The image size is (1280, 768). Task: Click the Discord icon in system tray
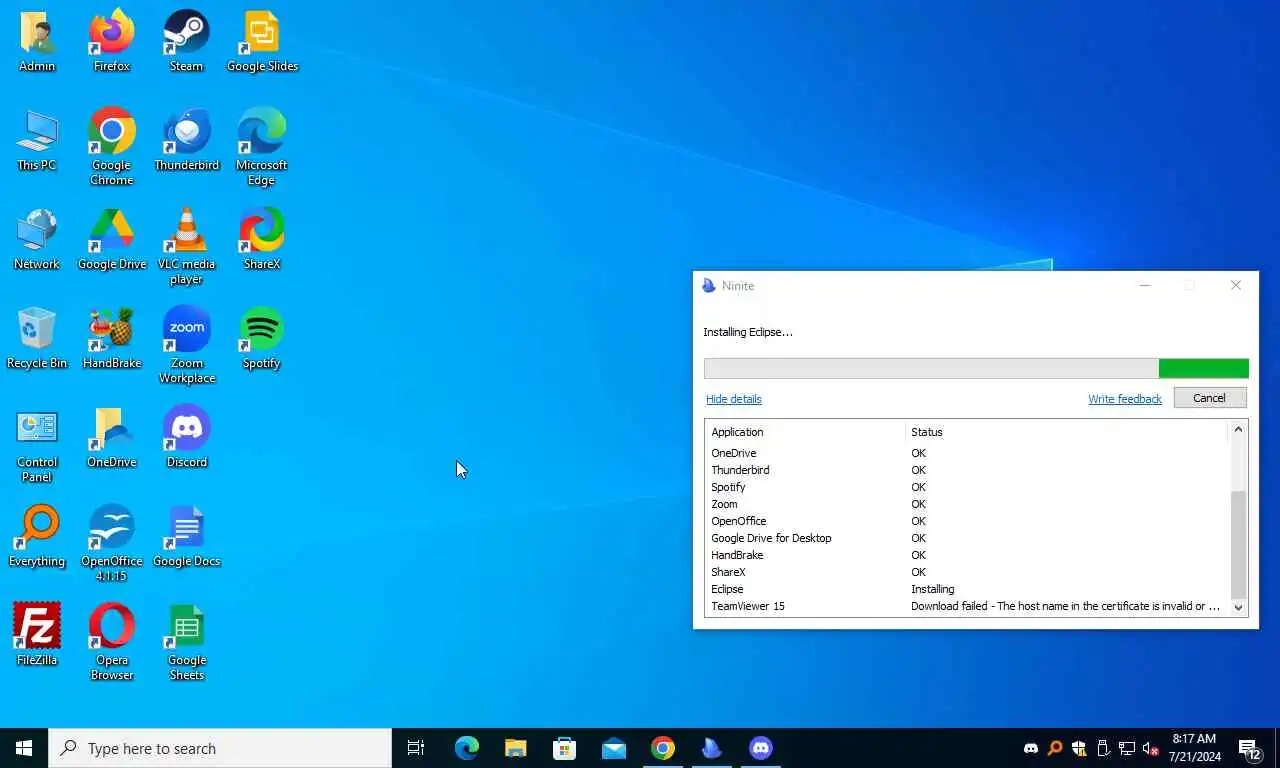1031,748
